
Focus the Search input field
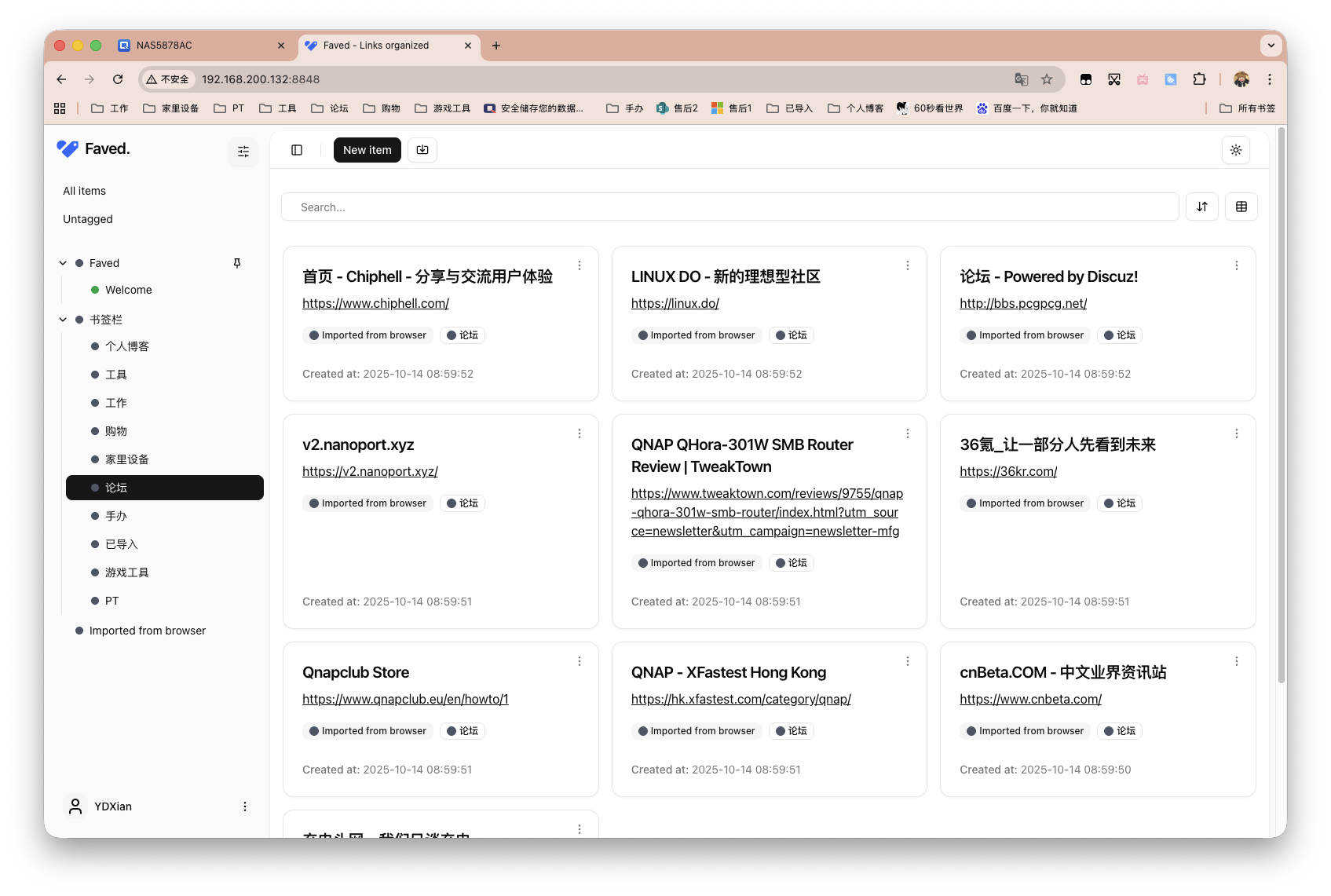(729, 207)
